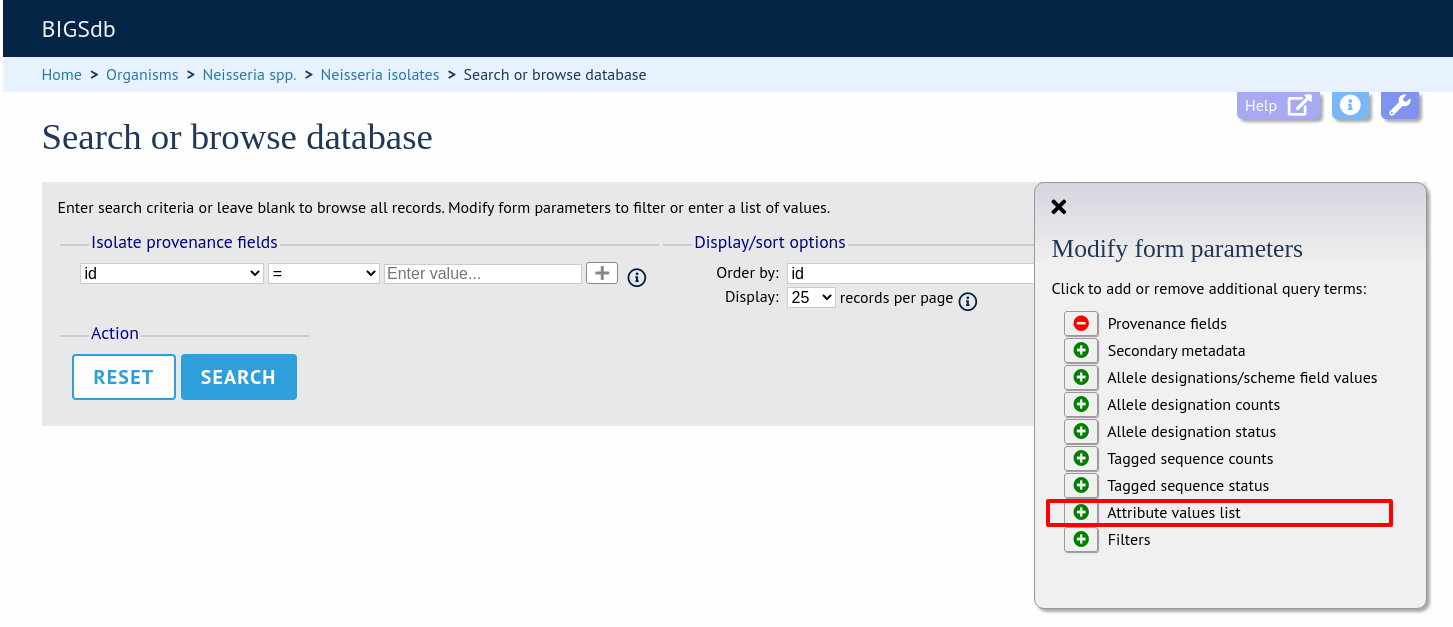Viewport: 1453px width, 627px height.
Task: Click the 'Isolate provenance fields' legend
Action: point(185,242)
